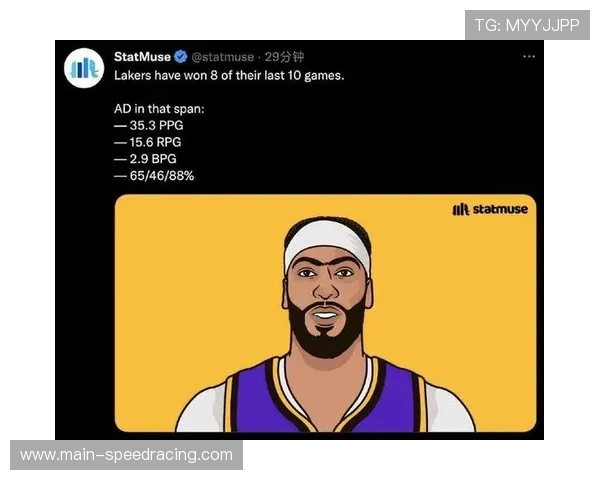Screen dimensions: 600x480
Task: Click the white headband on the illustration
Action: (x=327, y=241)
